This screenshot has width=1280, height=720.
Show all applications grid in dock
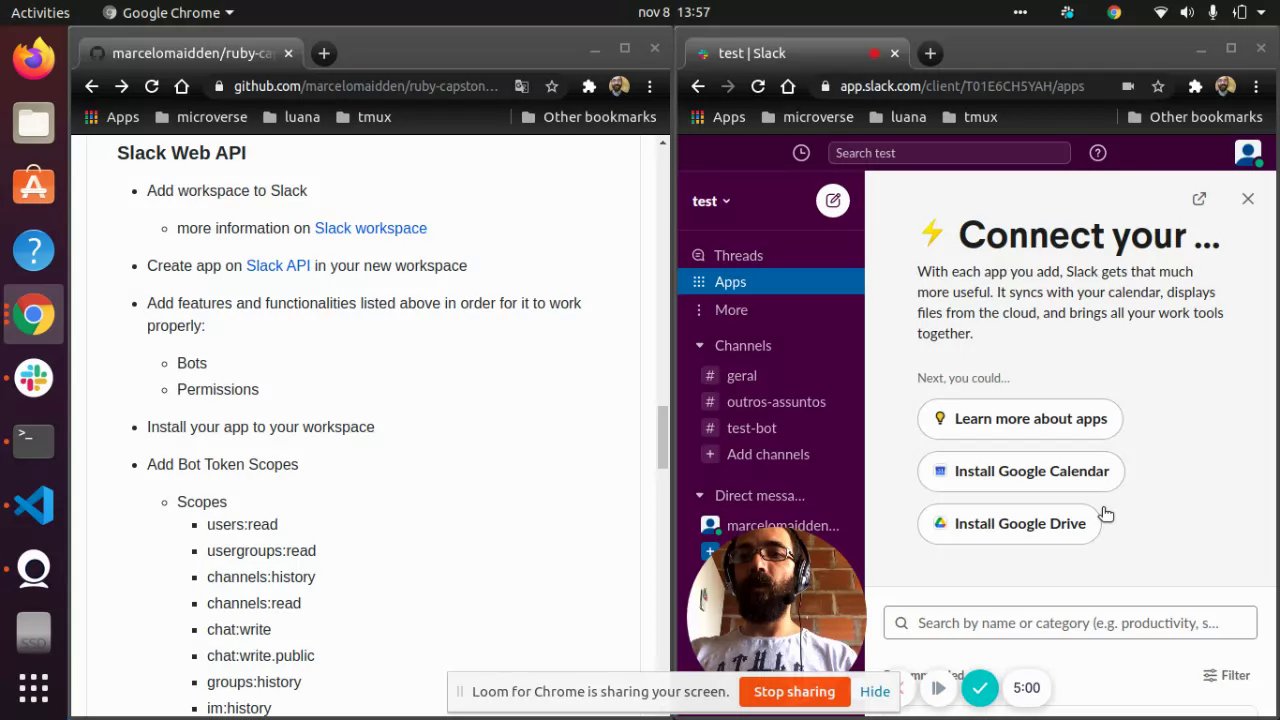point(34,688)
